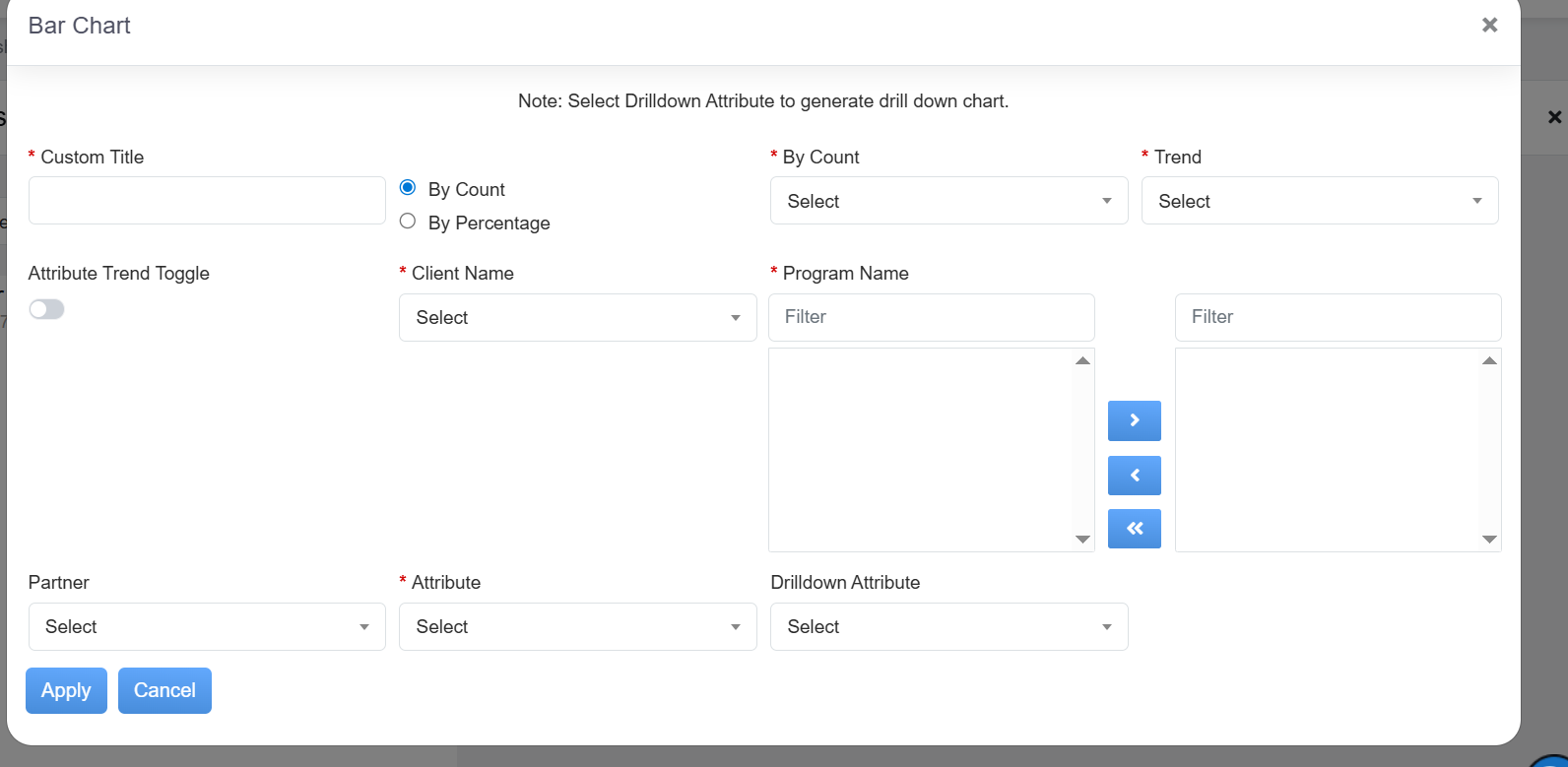This screenshot has height=767, width=1568.
Task: Click the move right arrow button
Action: (x=1134, y=420)
